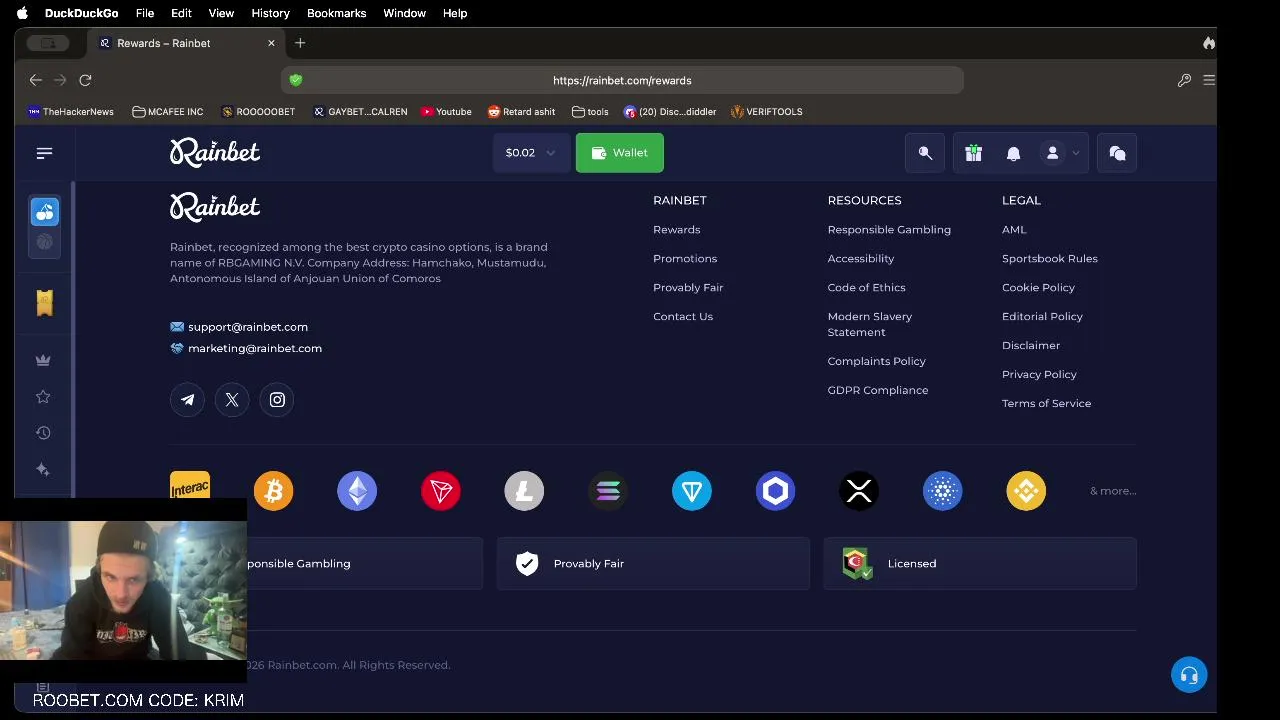
Task: Open the MCAFEE INC bookmarks folder
Action: [x=167, y=112]
